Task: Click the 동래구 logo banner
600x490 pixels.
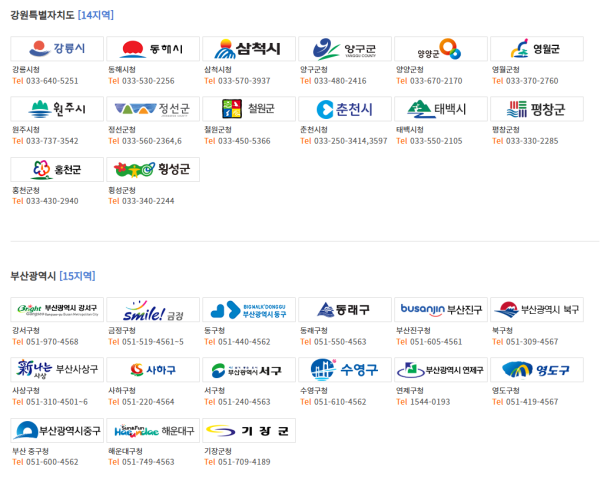Action: tap(345, 310)
